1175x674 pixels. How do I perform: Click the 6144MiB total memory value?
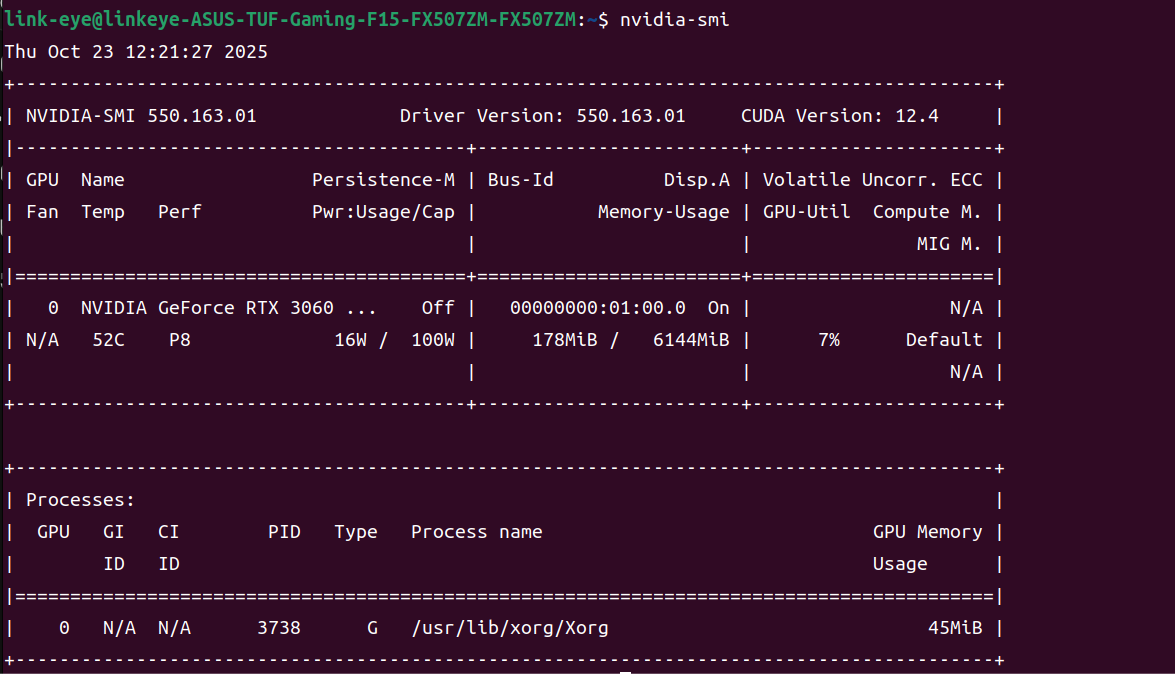(x=691, y=340)
